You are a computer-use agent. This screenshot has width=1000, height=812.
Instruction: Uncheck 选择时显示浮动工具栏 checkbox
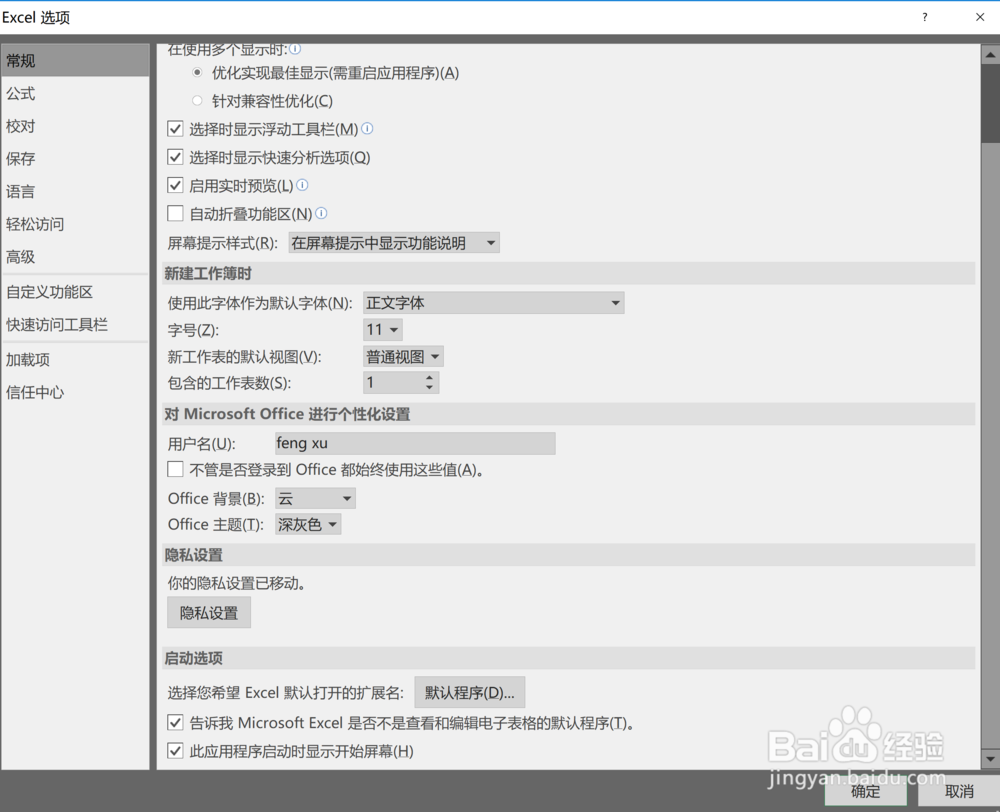click(175, 129)
